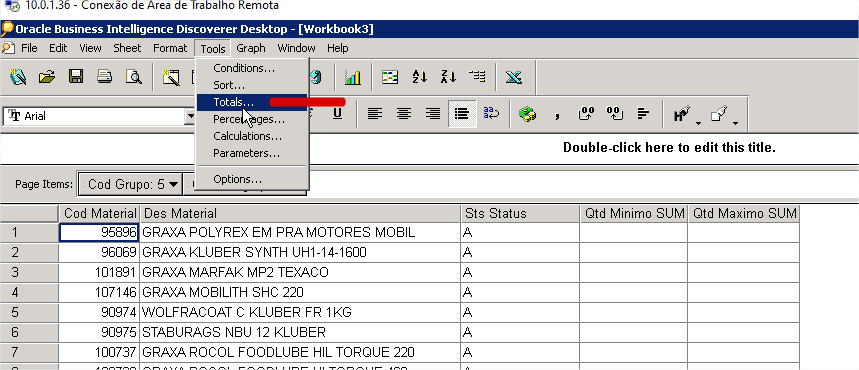Select STABURAGS NBU 12 KLUBER cell

300,332
